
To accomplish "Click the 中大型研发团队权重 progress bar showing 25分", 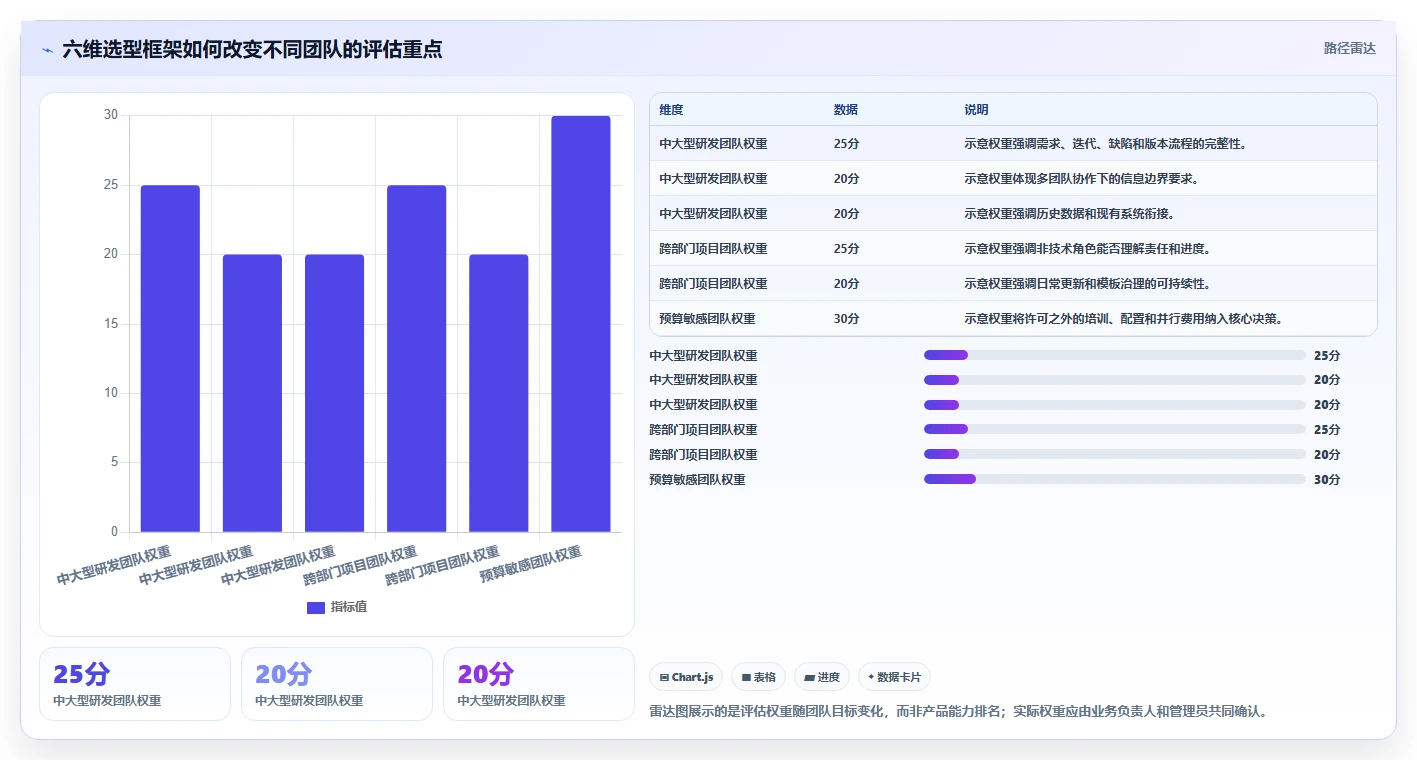I will (x=1115, y=355).
